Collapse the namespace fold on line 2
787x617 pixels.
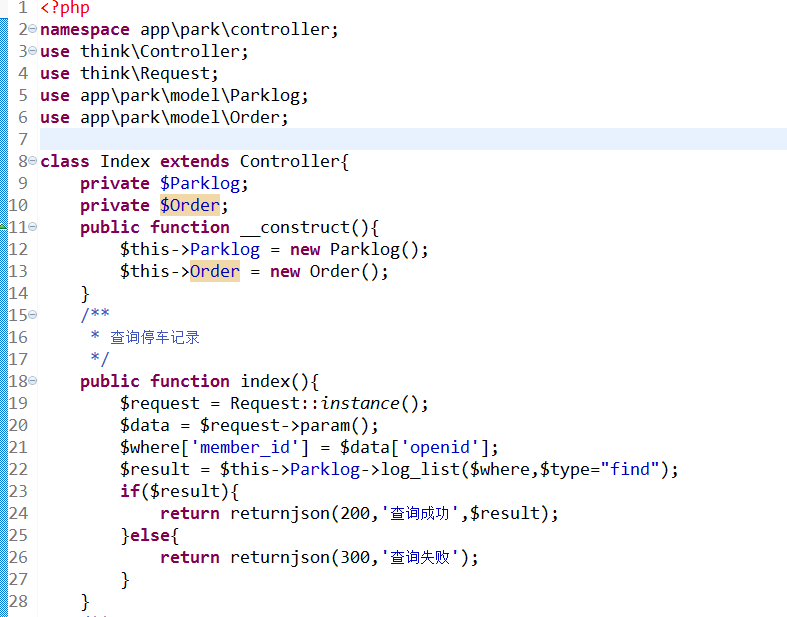pos(33,30)
